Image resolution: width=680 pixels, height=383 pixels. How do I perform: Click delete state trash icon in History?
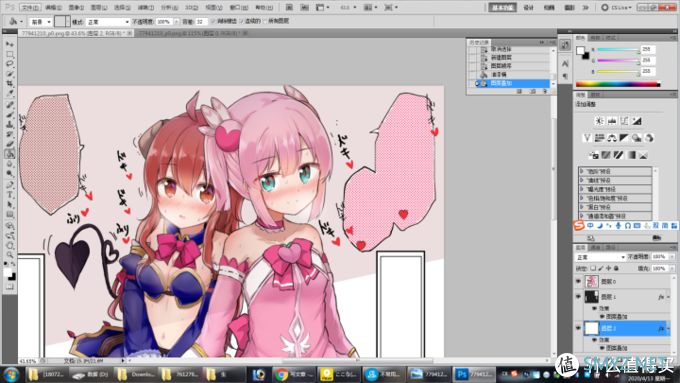tap(545, 92)
